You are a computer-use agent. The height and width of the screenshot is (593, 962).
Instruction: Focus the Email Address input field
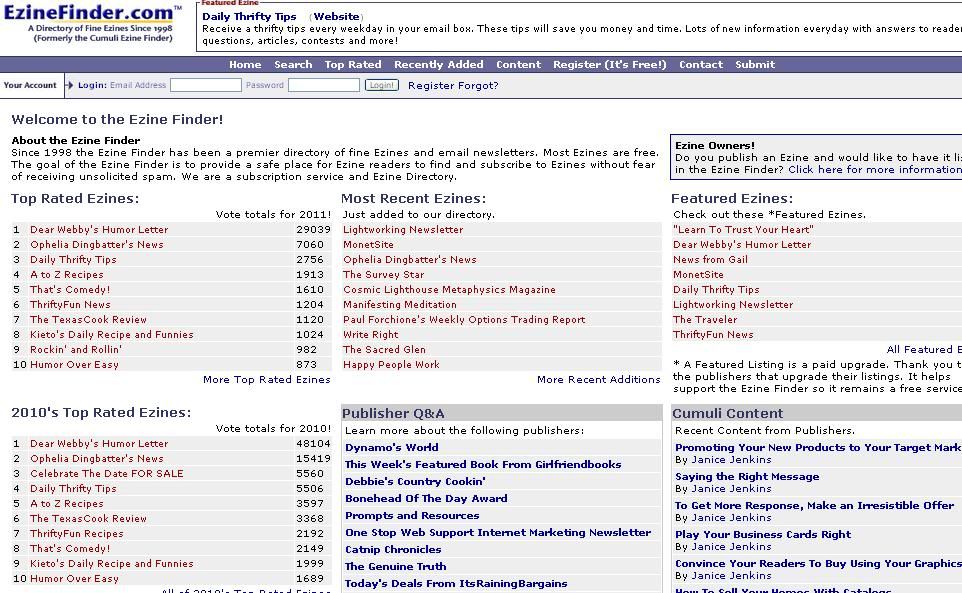point(206,85)
